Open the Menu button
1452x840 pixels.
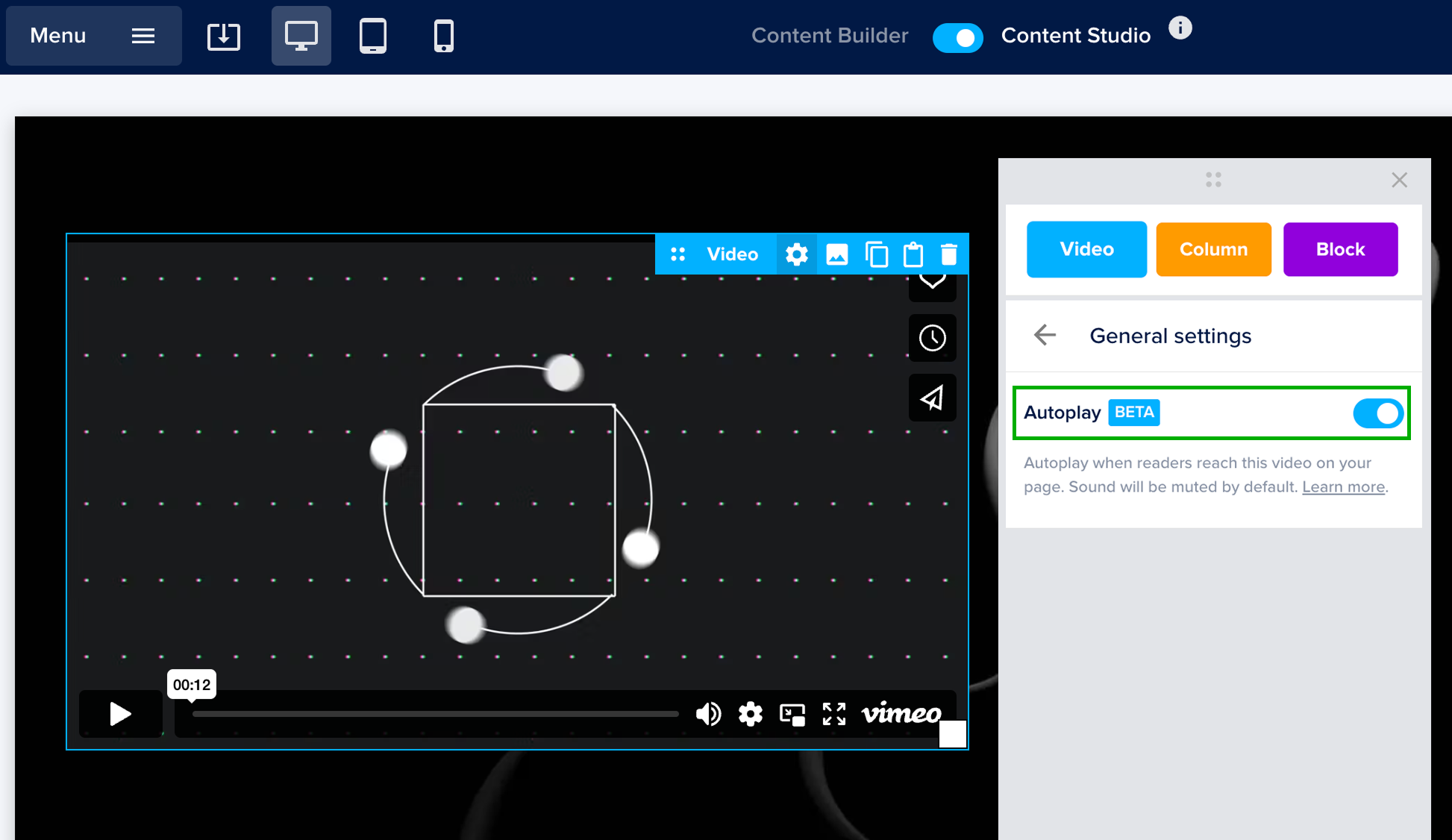(93, 36)
